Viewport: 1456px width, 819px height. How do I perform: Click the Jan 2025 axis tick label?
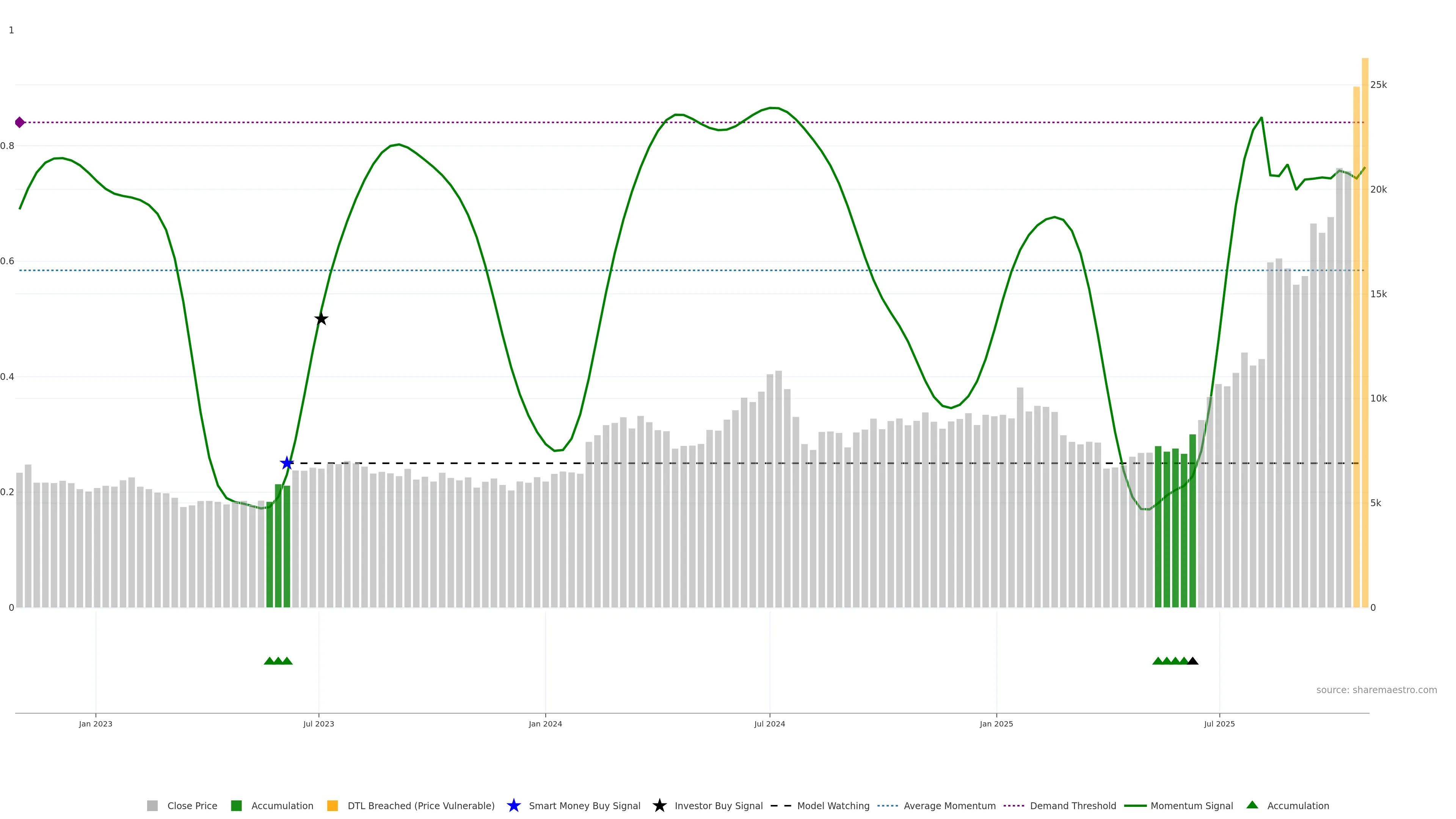point(996,723)
